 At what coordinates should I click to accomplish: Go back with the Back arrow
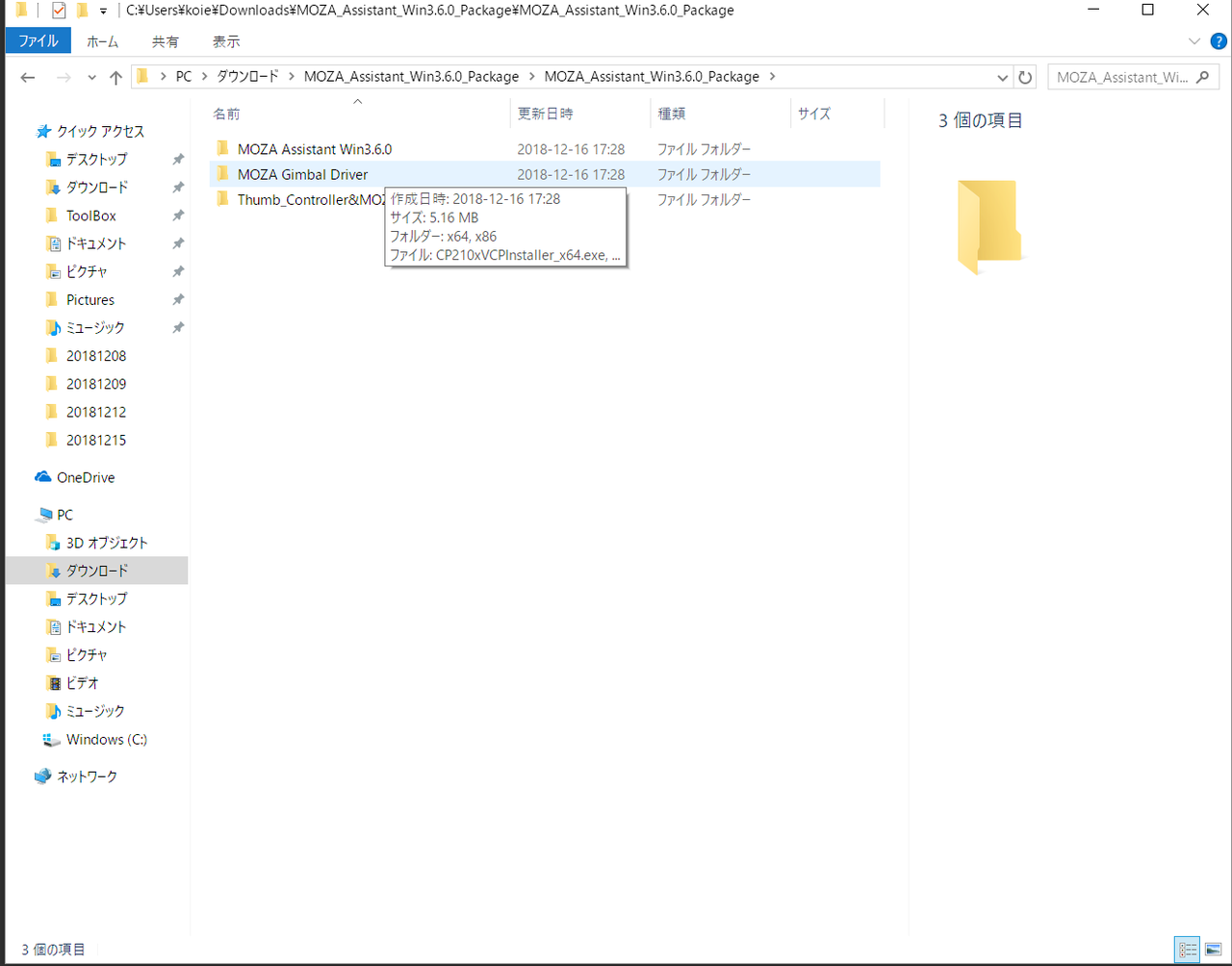28,77
